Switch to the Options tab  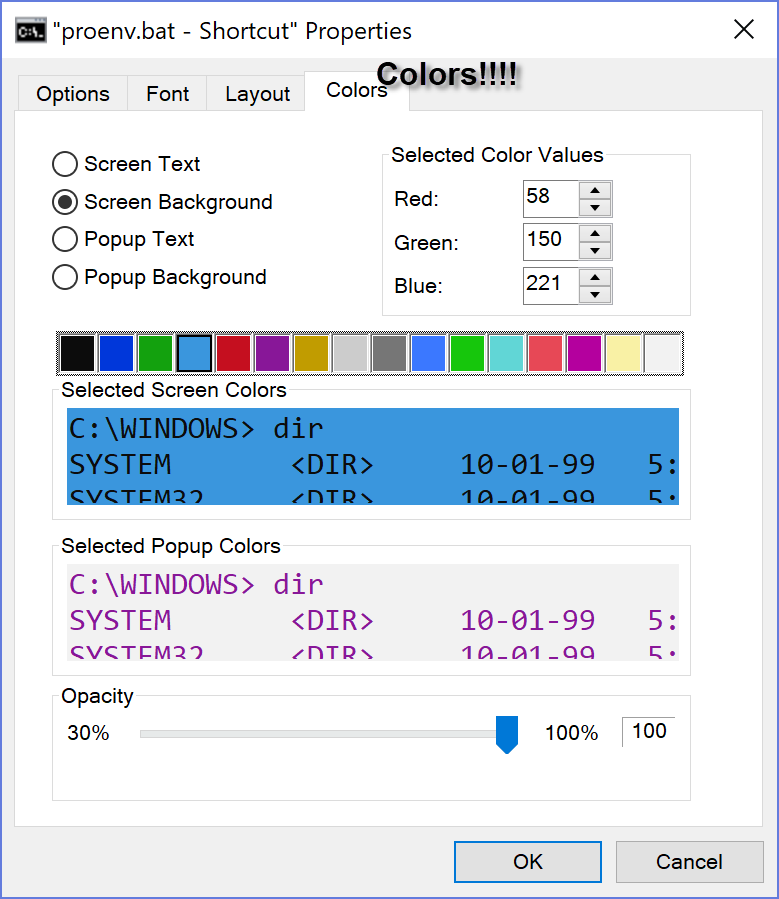(73, 93)
